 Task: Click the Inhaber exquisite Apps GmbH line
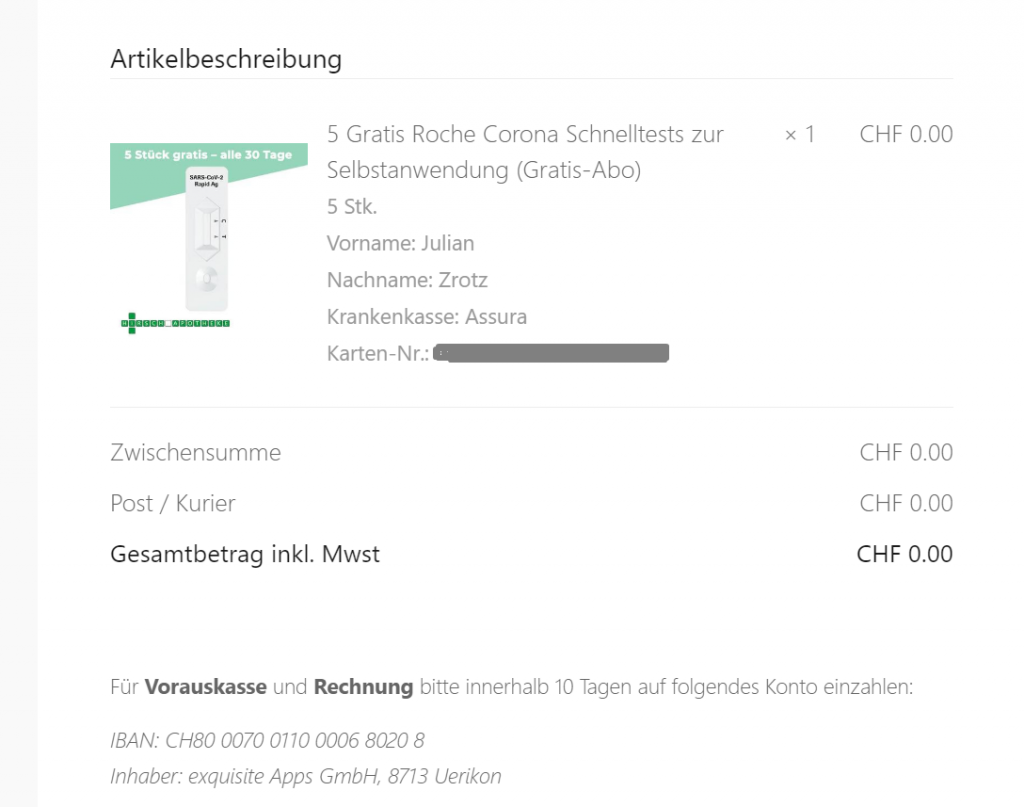(x=306, y=776)
